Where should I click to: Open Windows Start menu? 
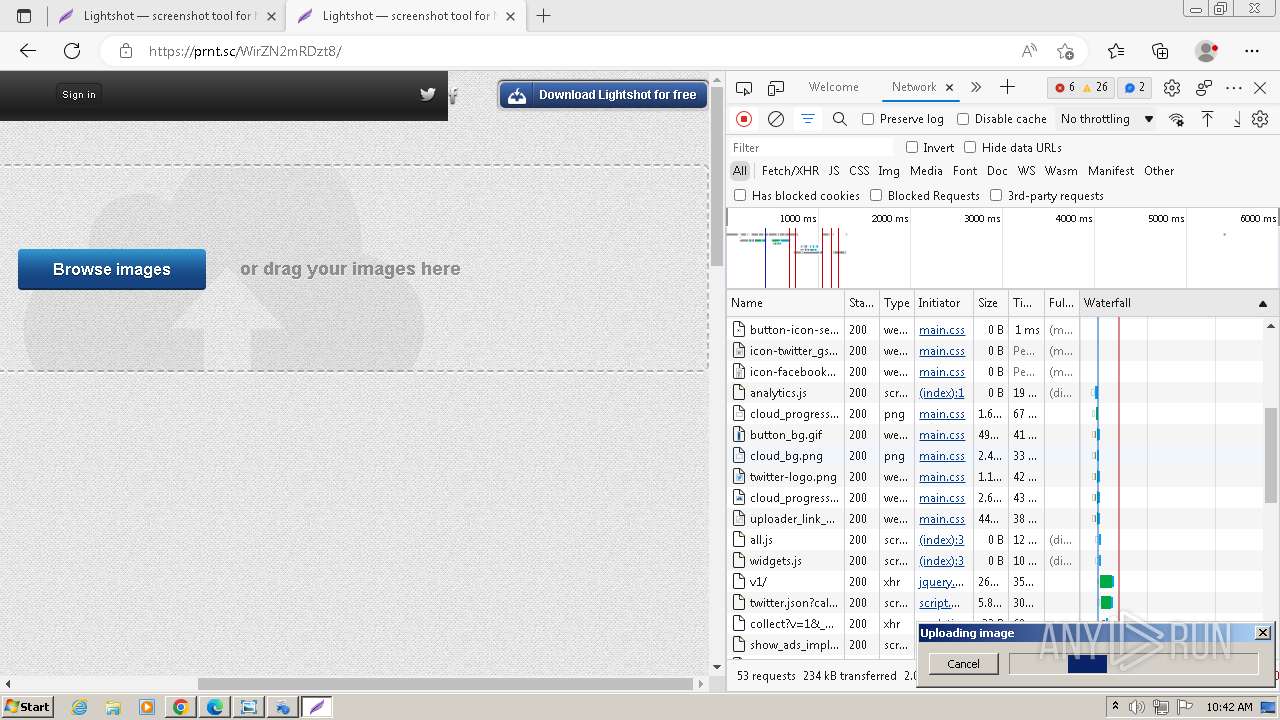[x=28, y=707]
